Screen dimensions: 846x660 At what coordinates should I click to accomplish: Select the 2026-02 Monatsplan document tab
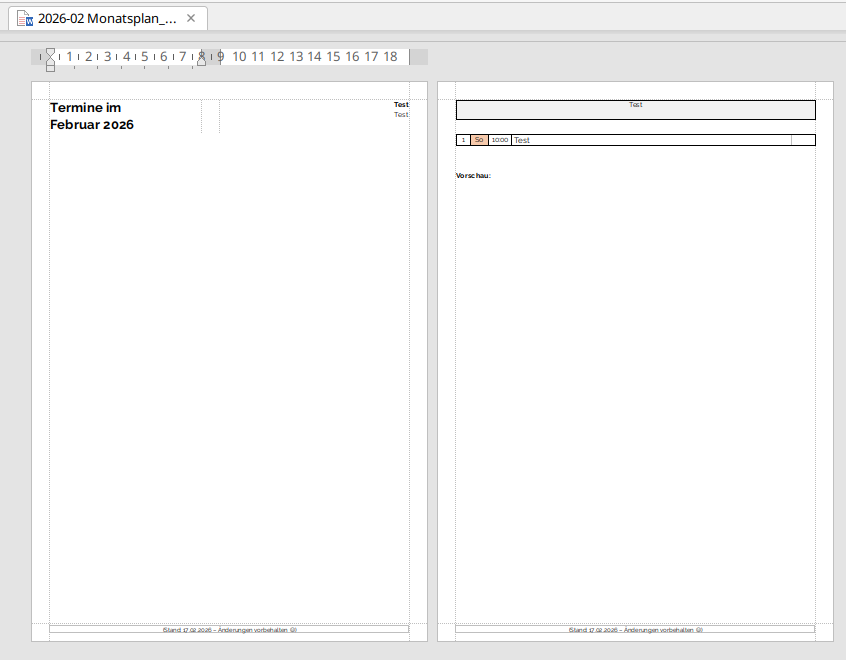[107, 18]
